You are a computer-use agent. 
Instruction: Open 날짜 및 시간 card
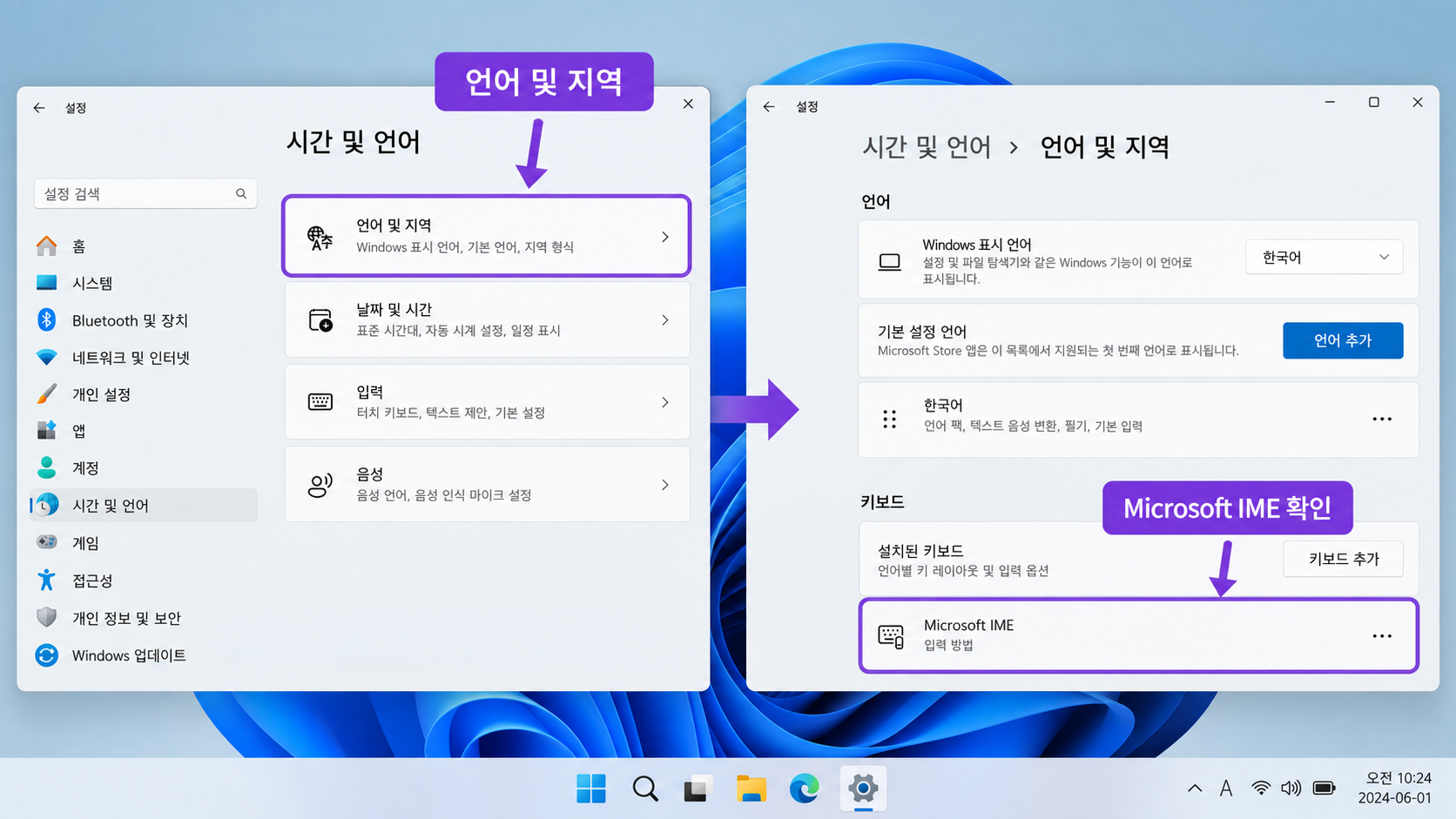coord(487,319)
